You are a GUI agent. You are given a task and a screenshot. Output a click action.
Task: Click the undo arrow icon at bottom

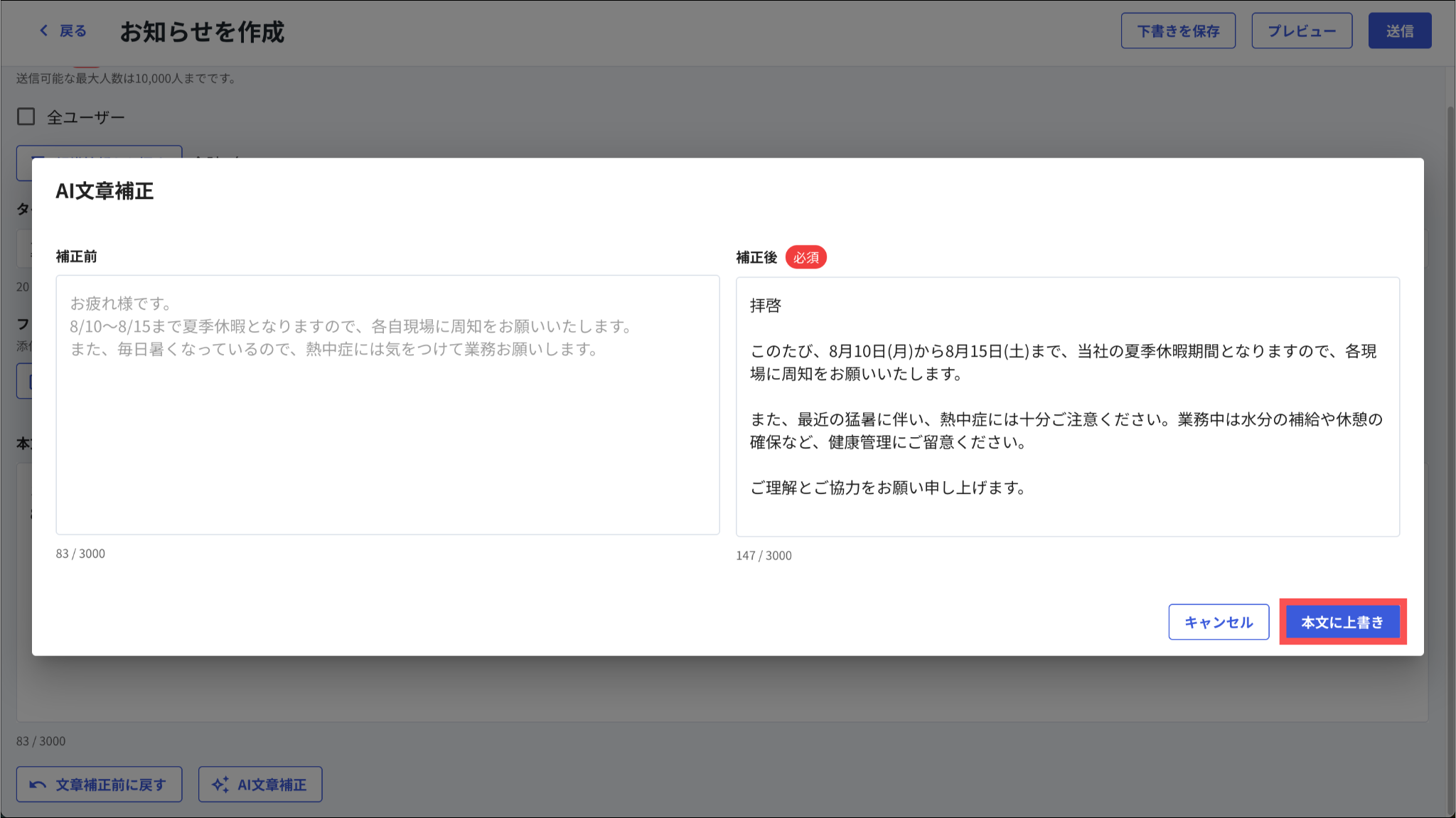point(38,785)
